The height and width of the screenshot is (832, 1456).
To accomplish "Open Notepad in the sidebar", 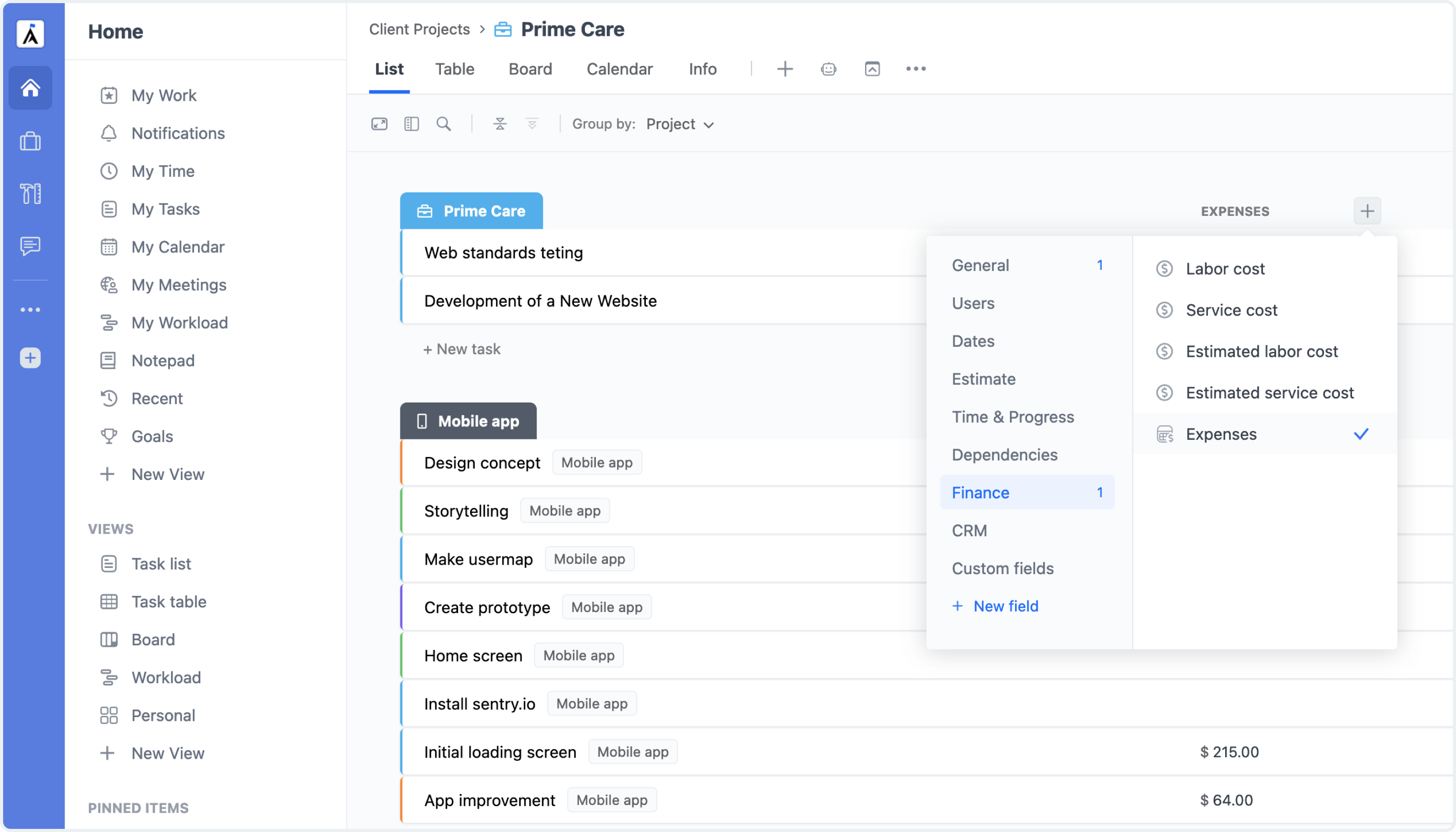I will point(163,360).
